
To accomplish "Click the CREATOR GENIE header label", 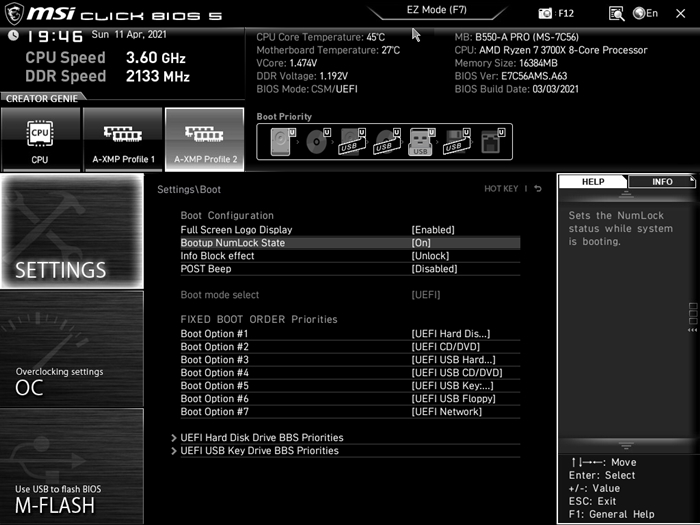I will [42, 99].
